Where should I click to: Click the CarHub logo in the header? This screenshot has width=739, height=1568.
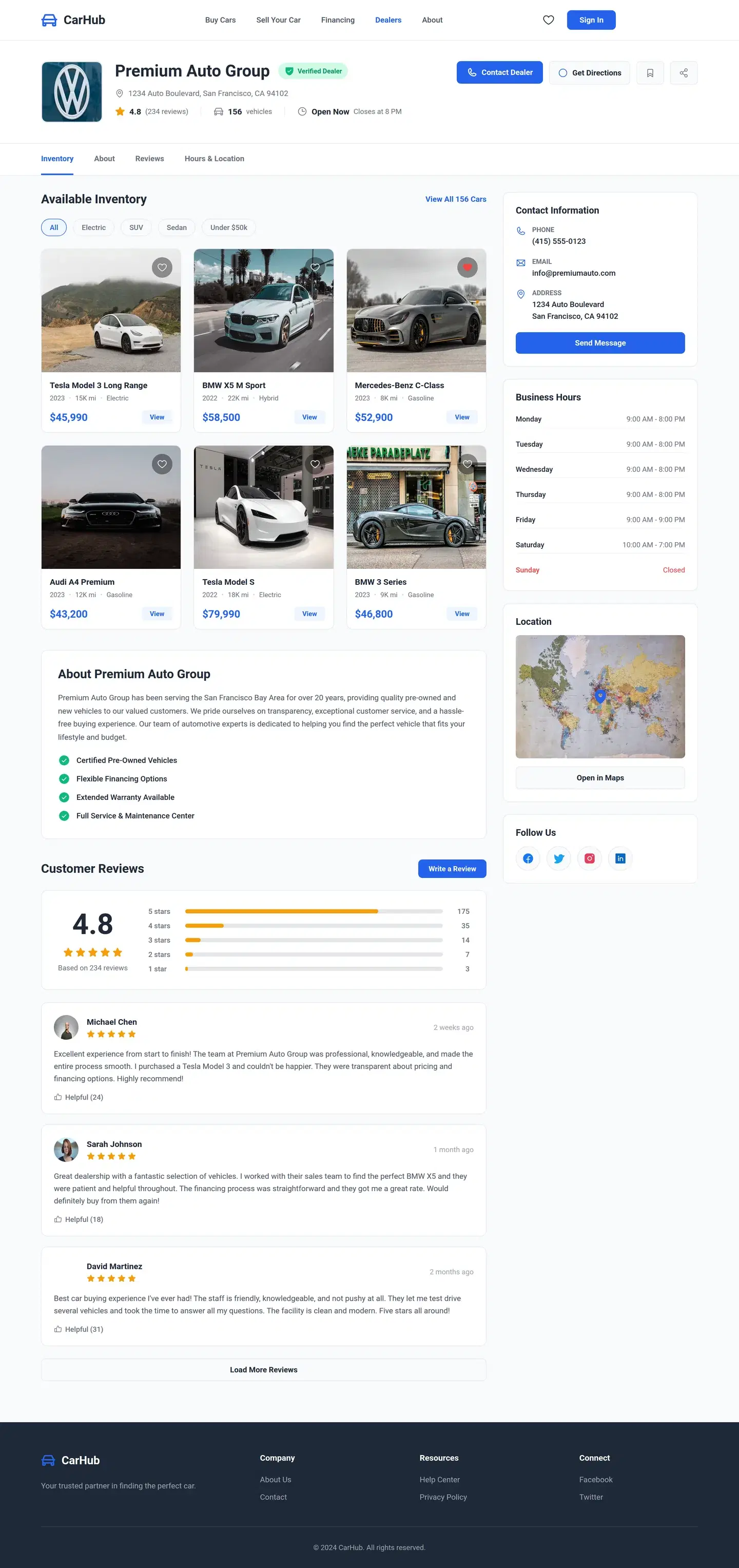coord(73,20)
